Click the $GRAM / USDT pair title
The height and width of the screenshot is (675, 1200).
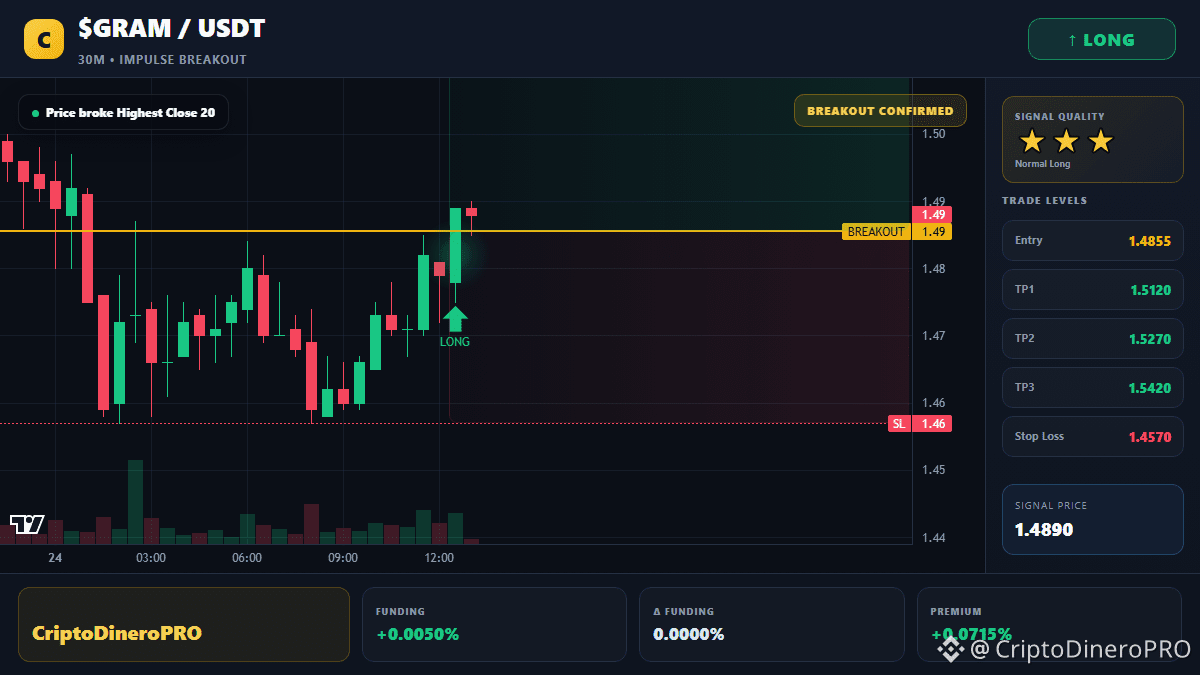[172, 28]
